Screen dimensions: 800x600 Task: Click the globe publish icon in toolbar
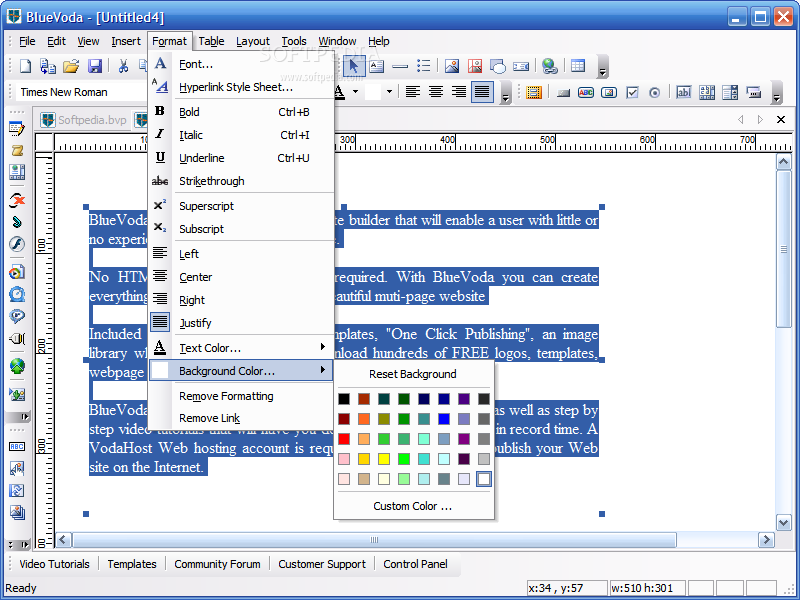pyautogui.click(x=549, y=67)
